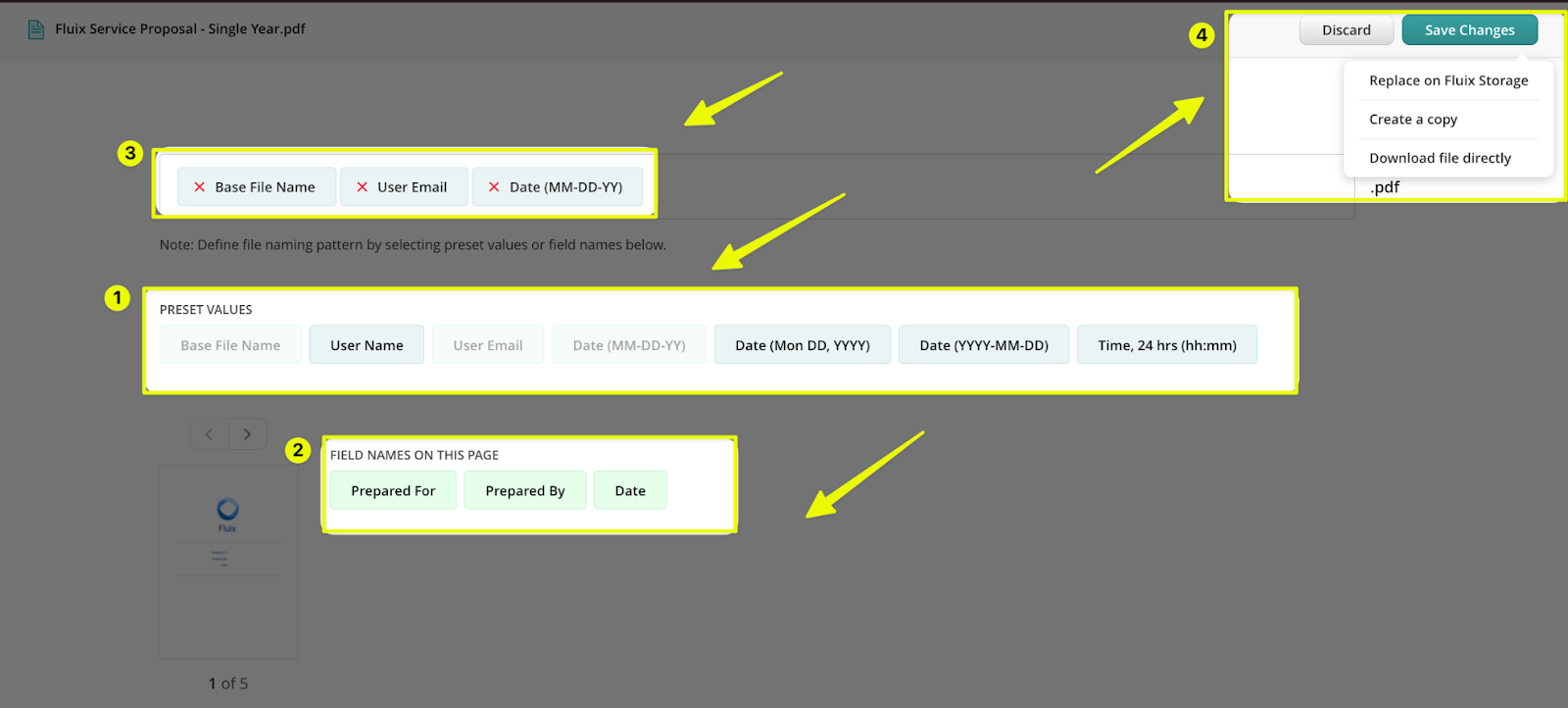Add Date (YYYY-MM-DD) preset
This screenshot has height=708, width=1568.
tap(983, 345)
